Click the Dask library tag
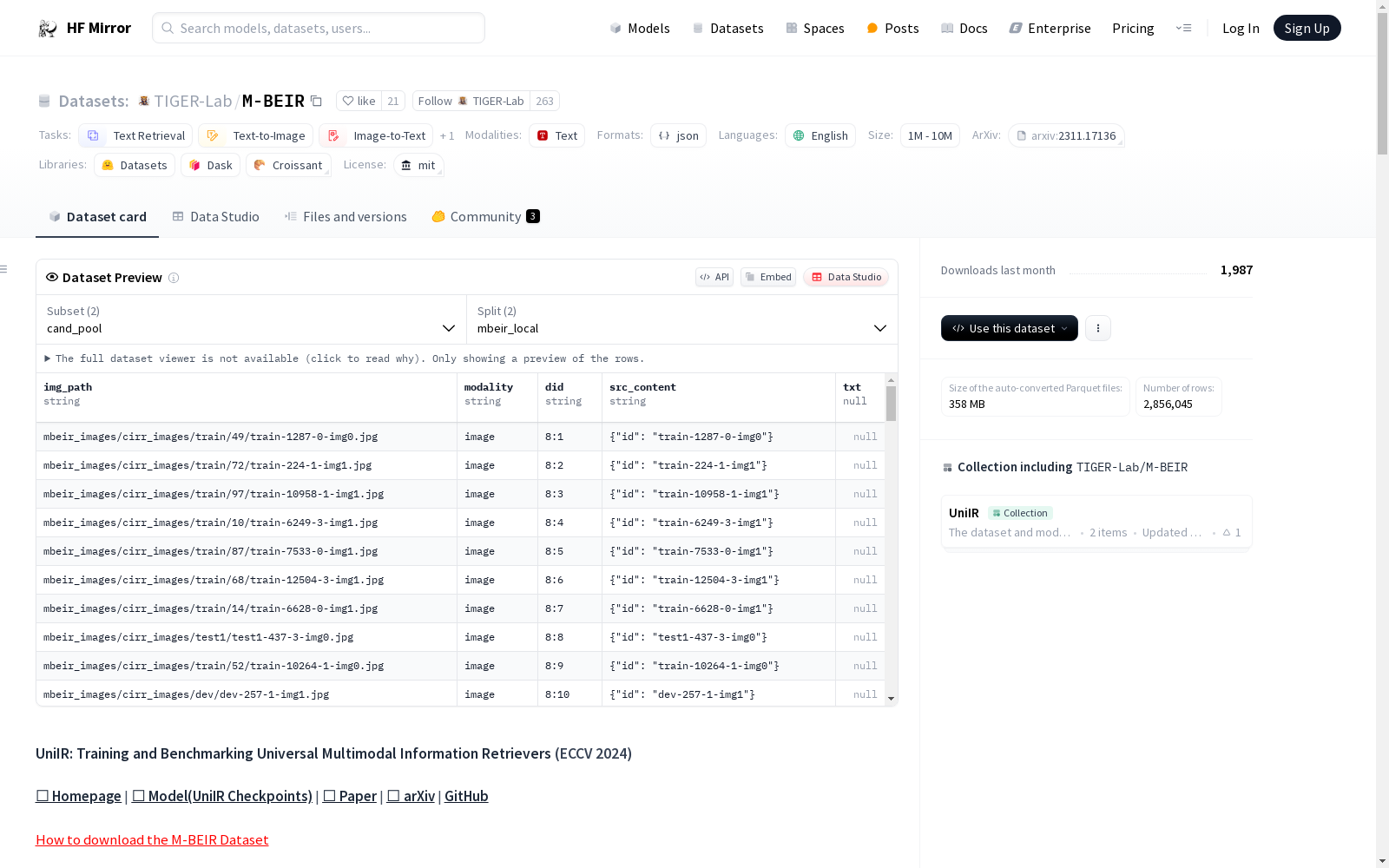The image size is (1389, 868). pos(210,165)
